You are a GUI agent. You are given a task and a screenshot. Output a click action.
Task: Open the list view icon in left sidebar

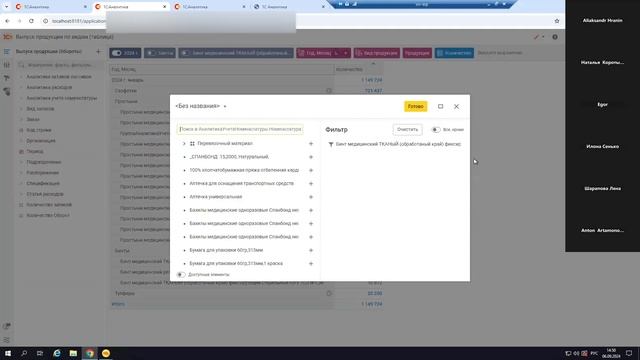click(7, 52)
